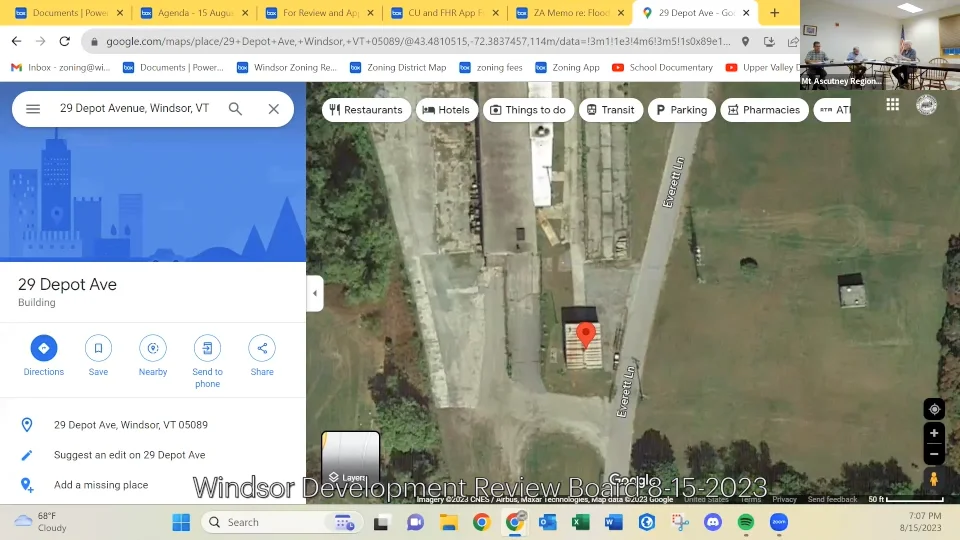Switch to For Review and Approval tab

point(320,13)
